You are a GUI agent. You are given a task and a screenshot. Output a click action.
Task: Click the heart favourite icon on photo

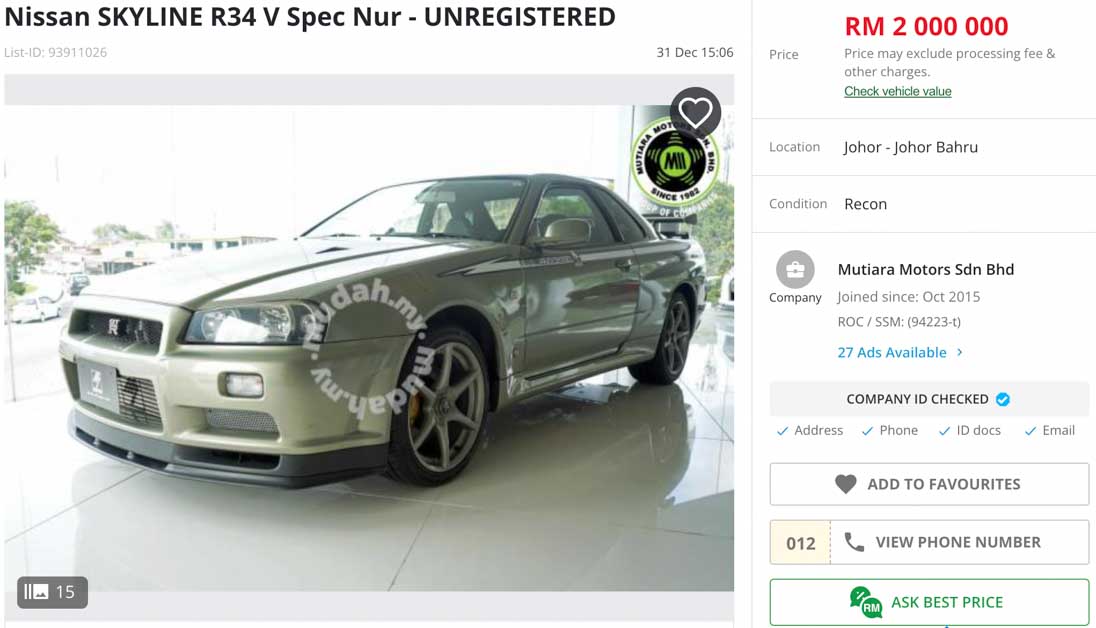coord(695,113)
